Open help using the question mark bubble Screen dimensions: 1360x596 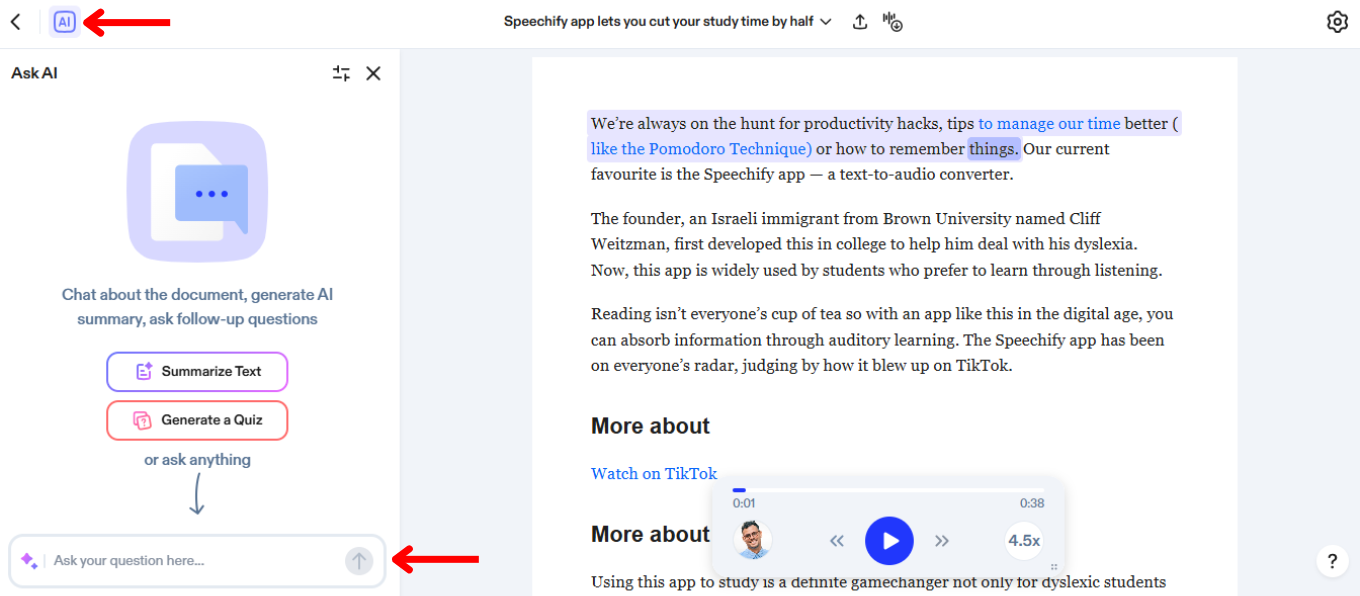[x=1332, y=561]
